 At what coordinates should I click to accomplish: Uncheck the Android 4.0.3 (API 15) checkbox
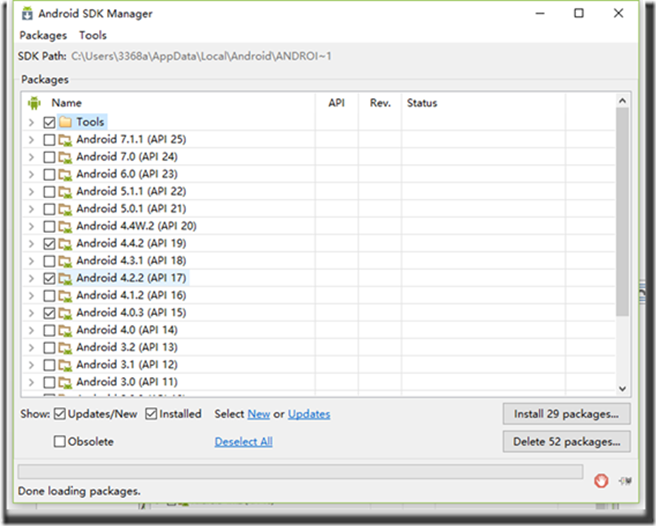(x=49, y=313)
